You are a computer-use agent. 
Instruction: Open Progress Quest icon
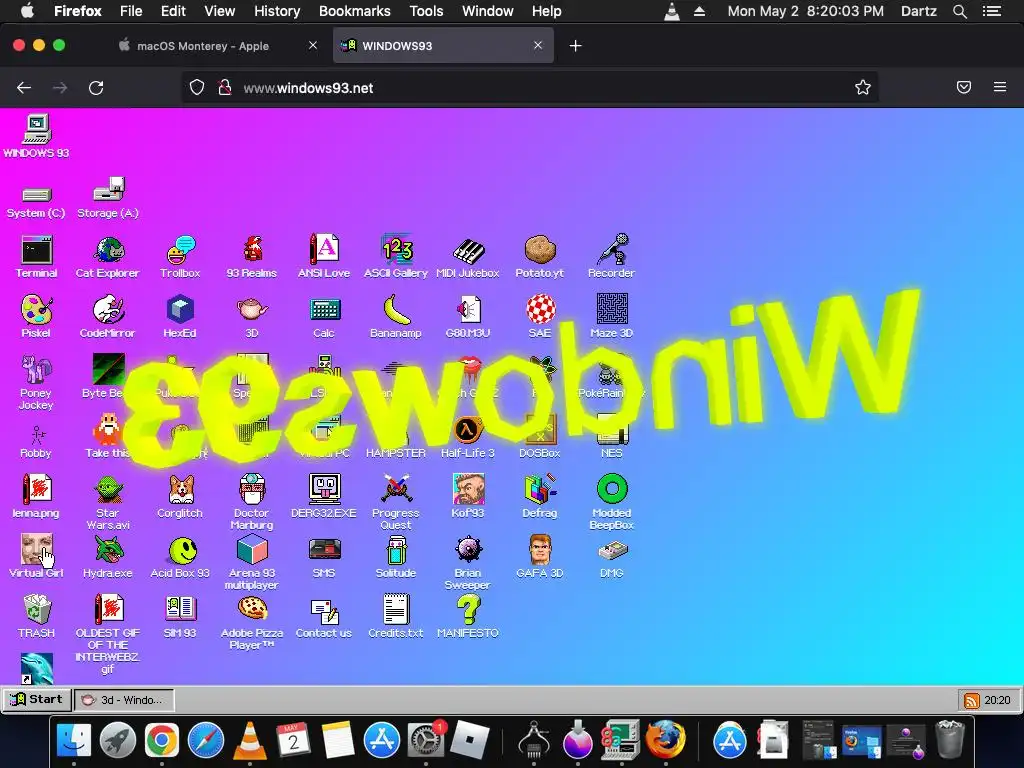(396, 490)
